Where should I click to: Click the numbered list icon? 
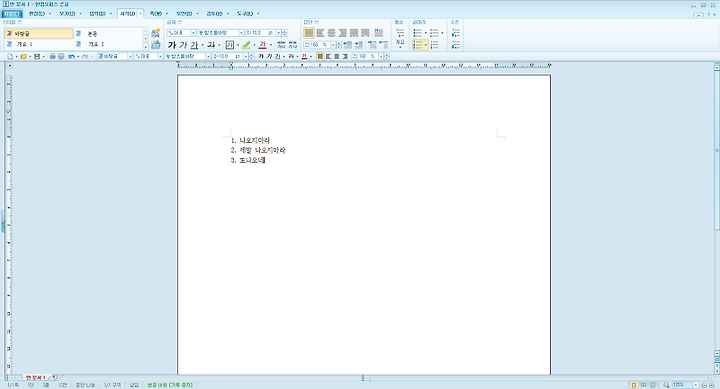pos(417,45)
